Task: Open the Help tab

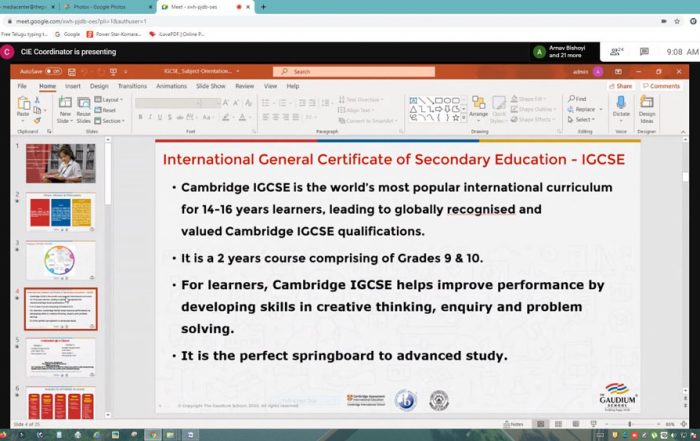Action: pos(293,86)
